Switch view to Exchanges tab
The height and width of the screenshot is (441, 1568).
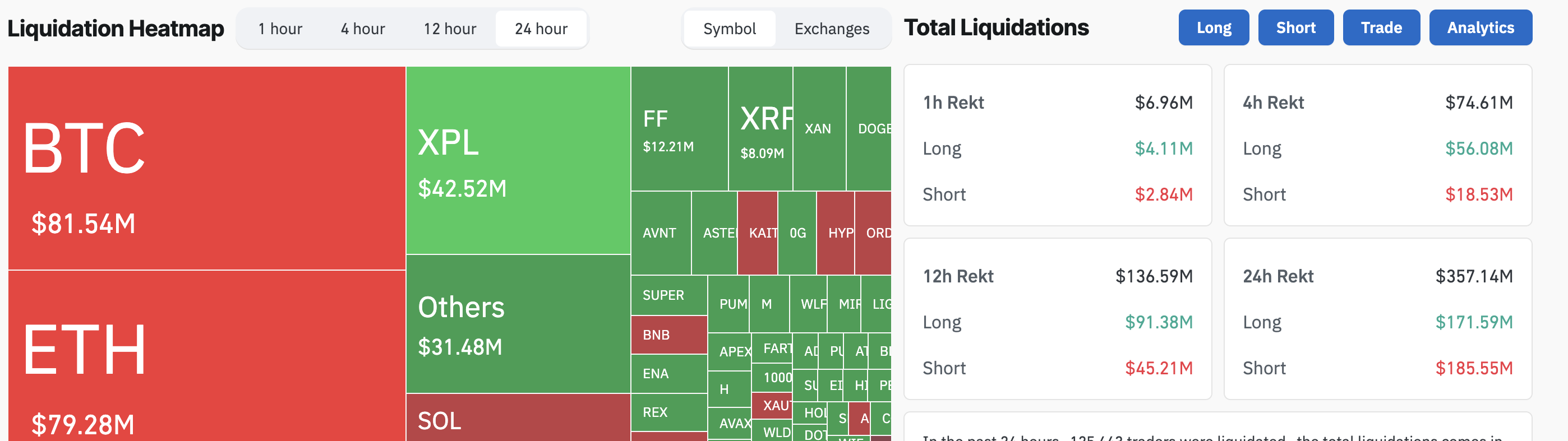[832, 29]
